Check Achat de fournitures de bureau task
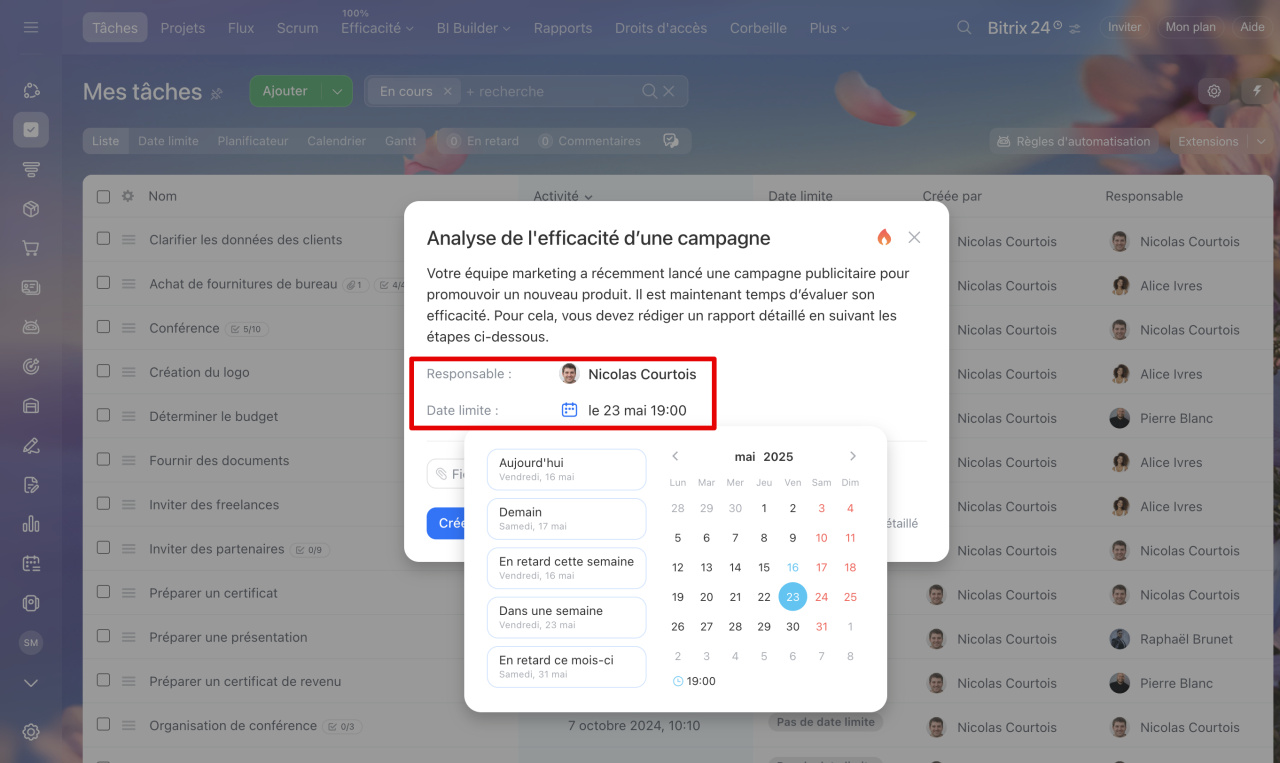Viewport: 1280px width, 763px height. (103, 282)
